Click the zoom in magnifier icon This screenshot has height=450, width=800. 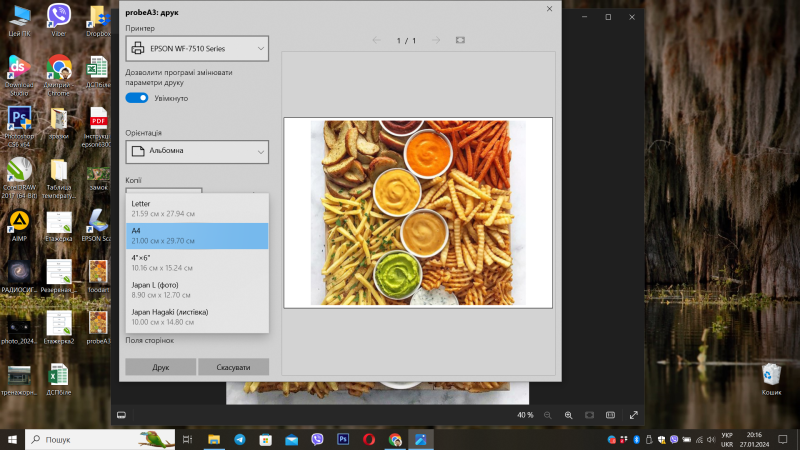[568, 415]
